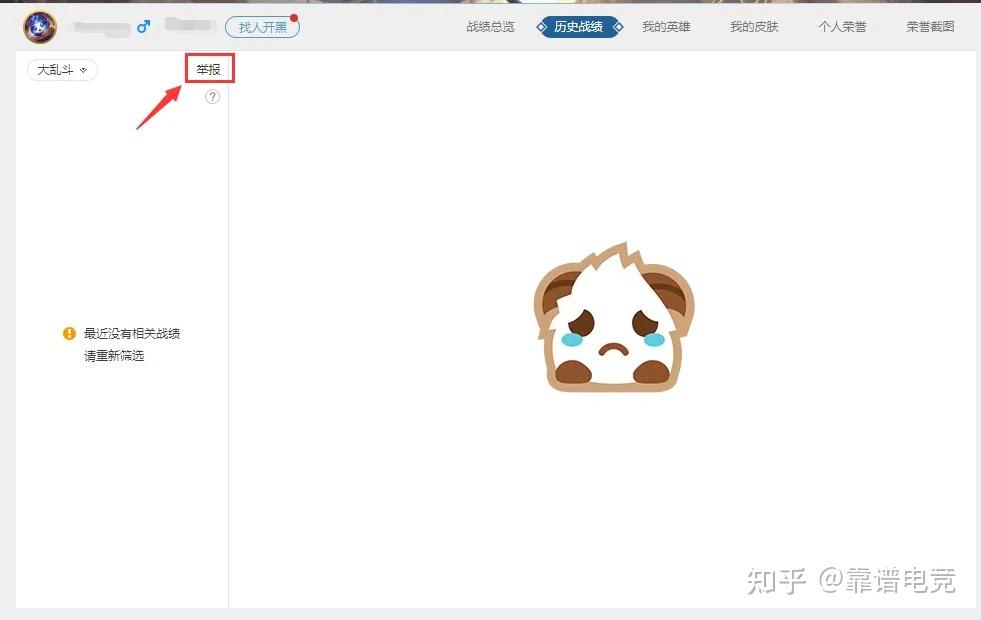Viewport: 981px width, 620px height.
Task: Open the 我的英雄 tab
Action: (666, 27)
